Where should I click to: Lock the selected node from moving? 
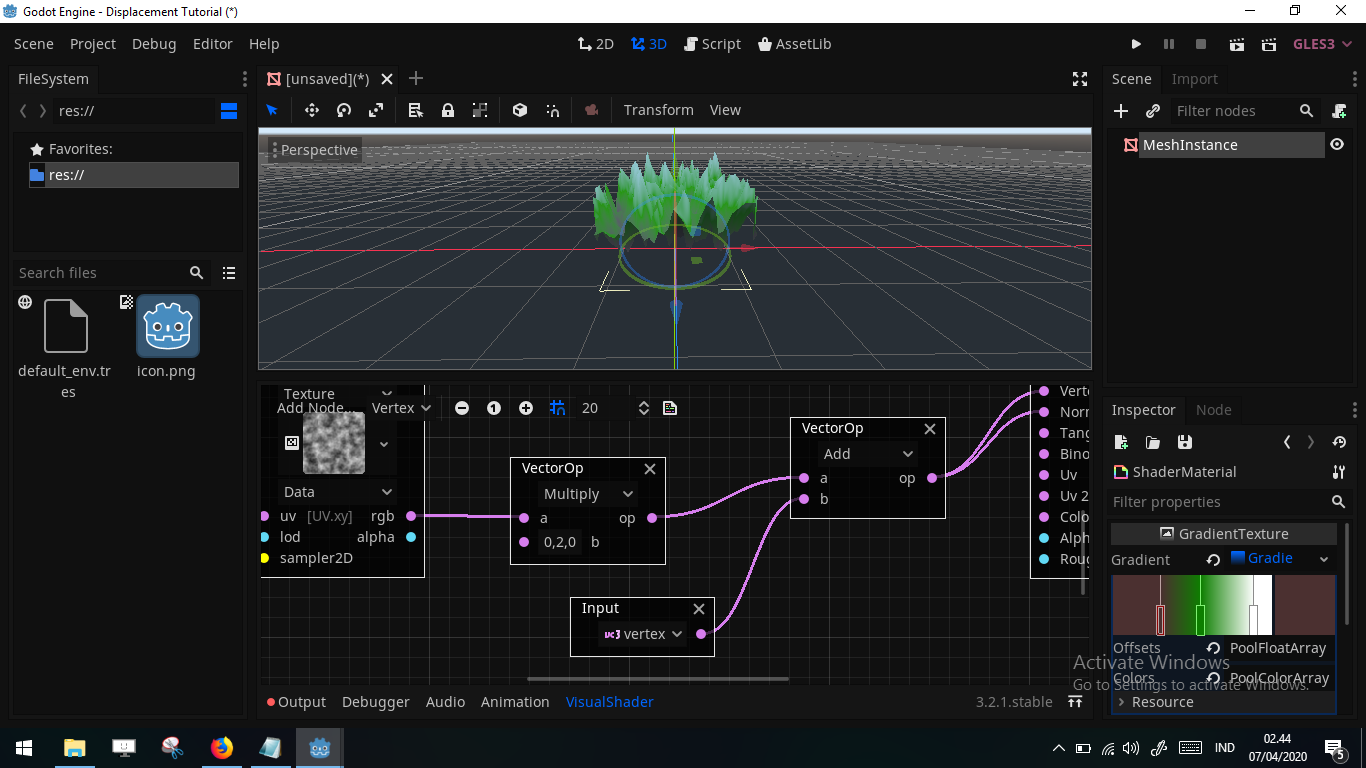447,110
